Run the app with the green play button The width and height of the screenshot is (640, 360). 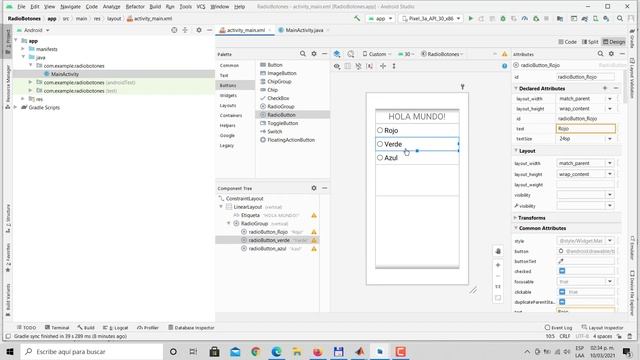click(471, 18)
